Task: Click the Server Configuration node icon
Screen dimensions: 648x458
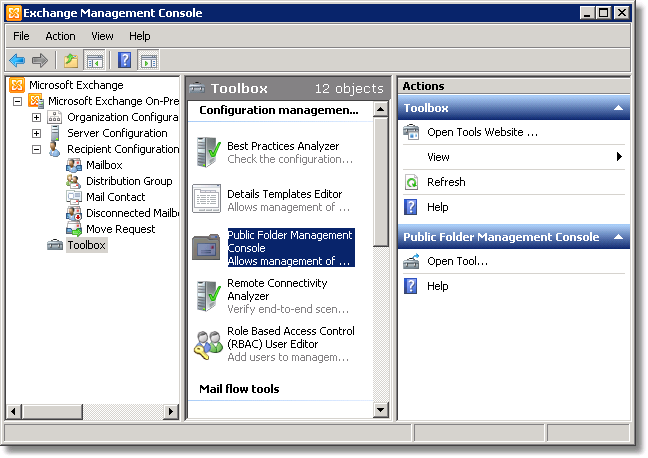Action: coord(54,133)
